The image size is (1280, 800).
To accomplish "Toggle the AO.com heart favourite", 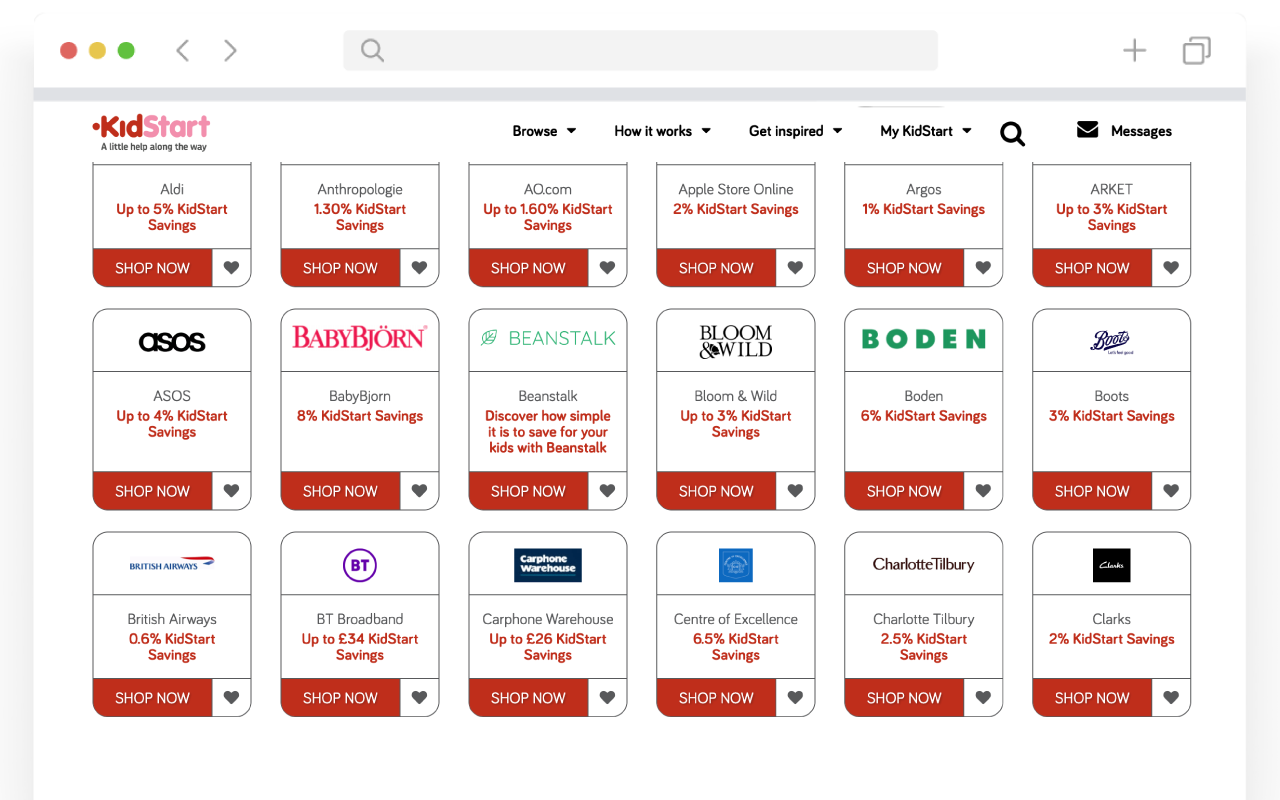I will [607, 268].
